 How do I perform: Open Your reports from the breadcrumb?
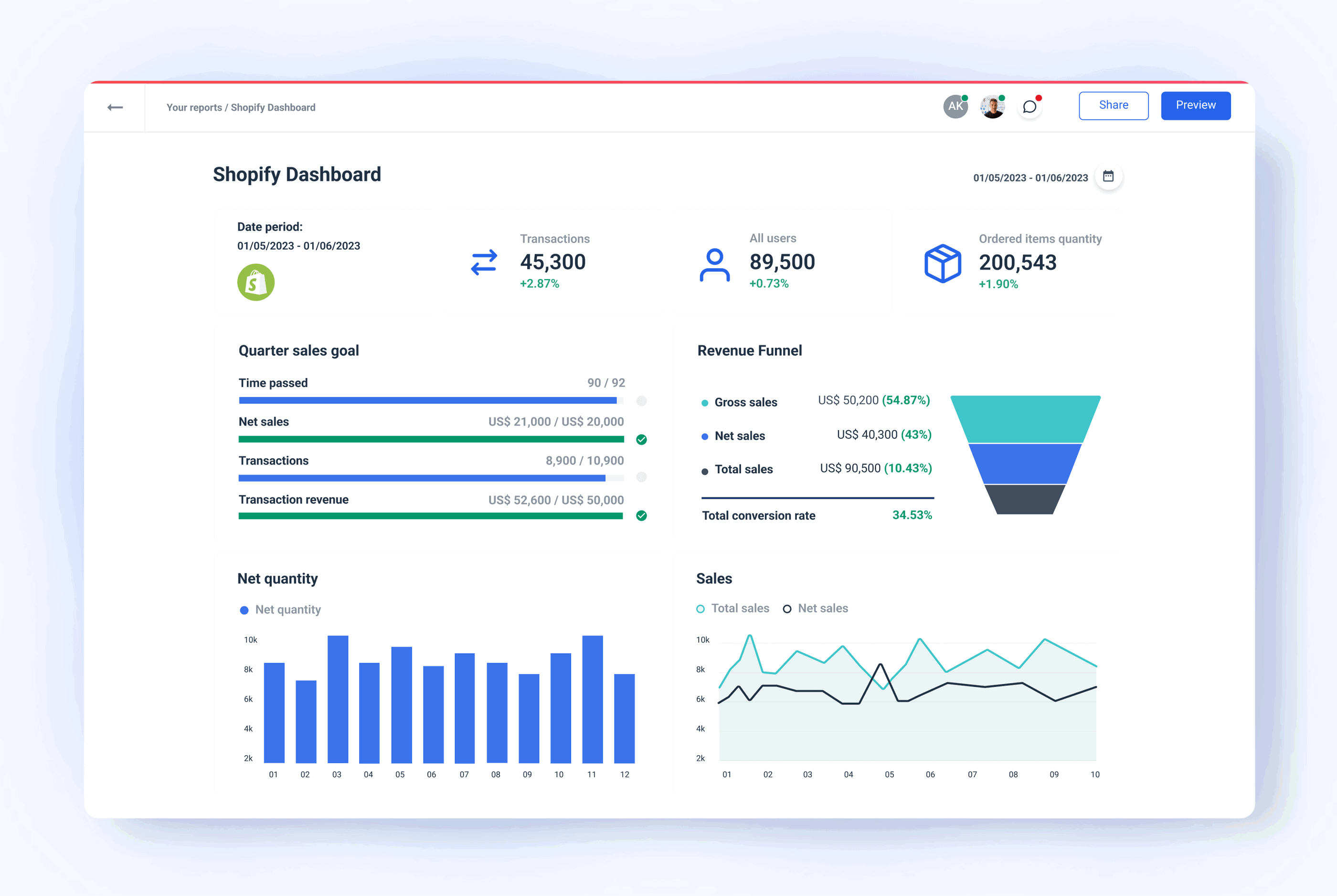(194, 107)
